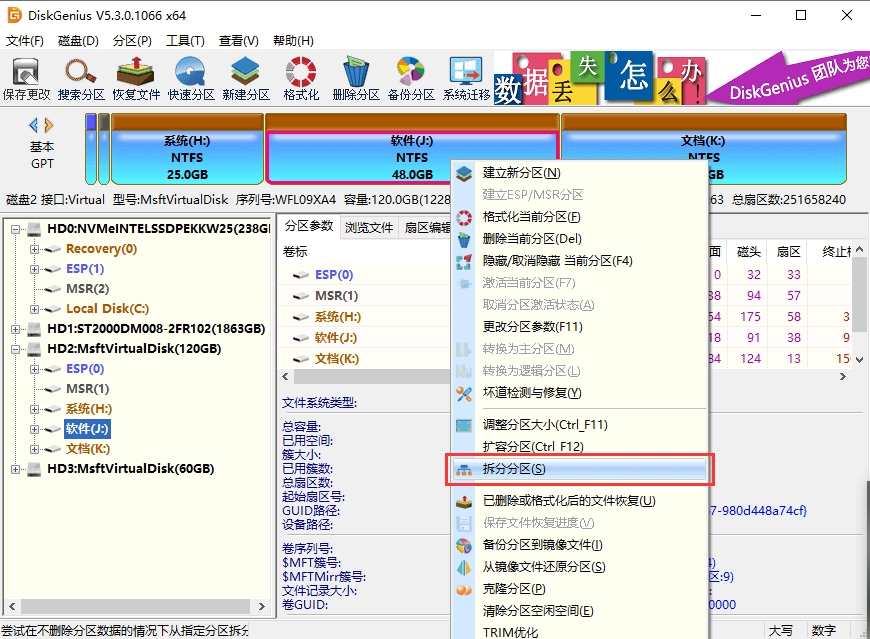Expand the HD1:ST2000DM008 disk node
Viewport: 870px width, 639px height.
(x=17, y=330)
